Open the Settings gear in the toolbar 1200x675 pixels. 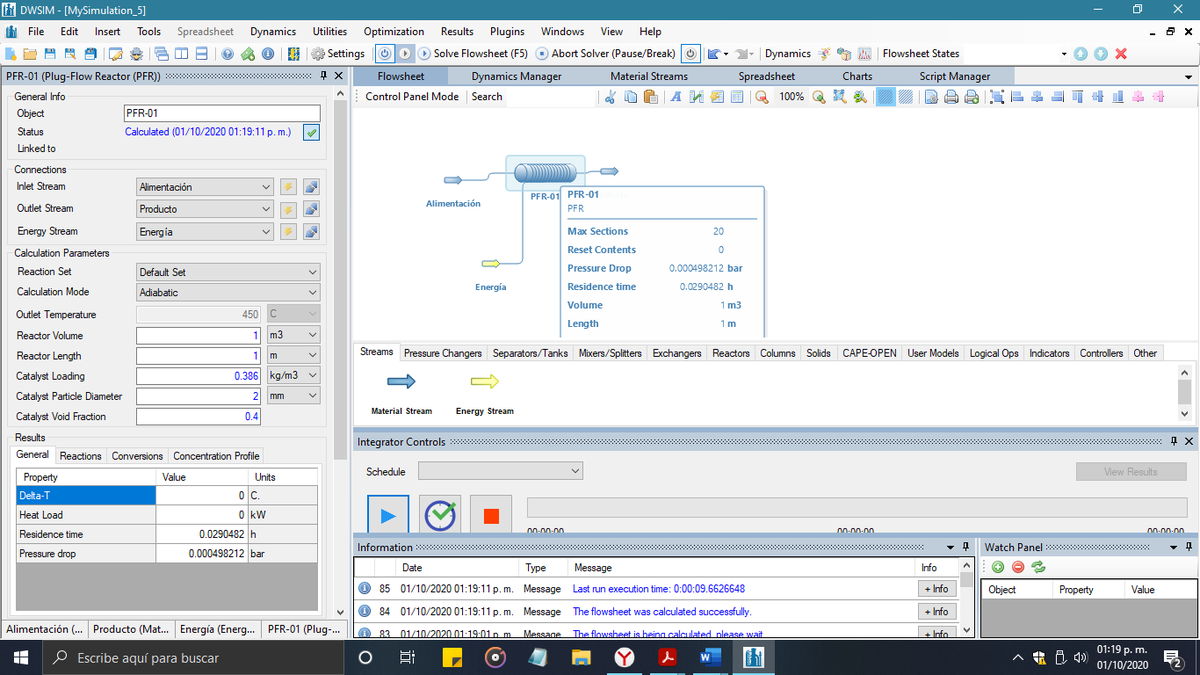coord(338,53)
